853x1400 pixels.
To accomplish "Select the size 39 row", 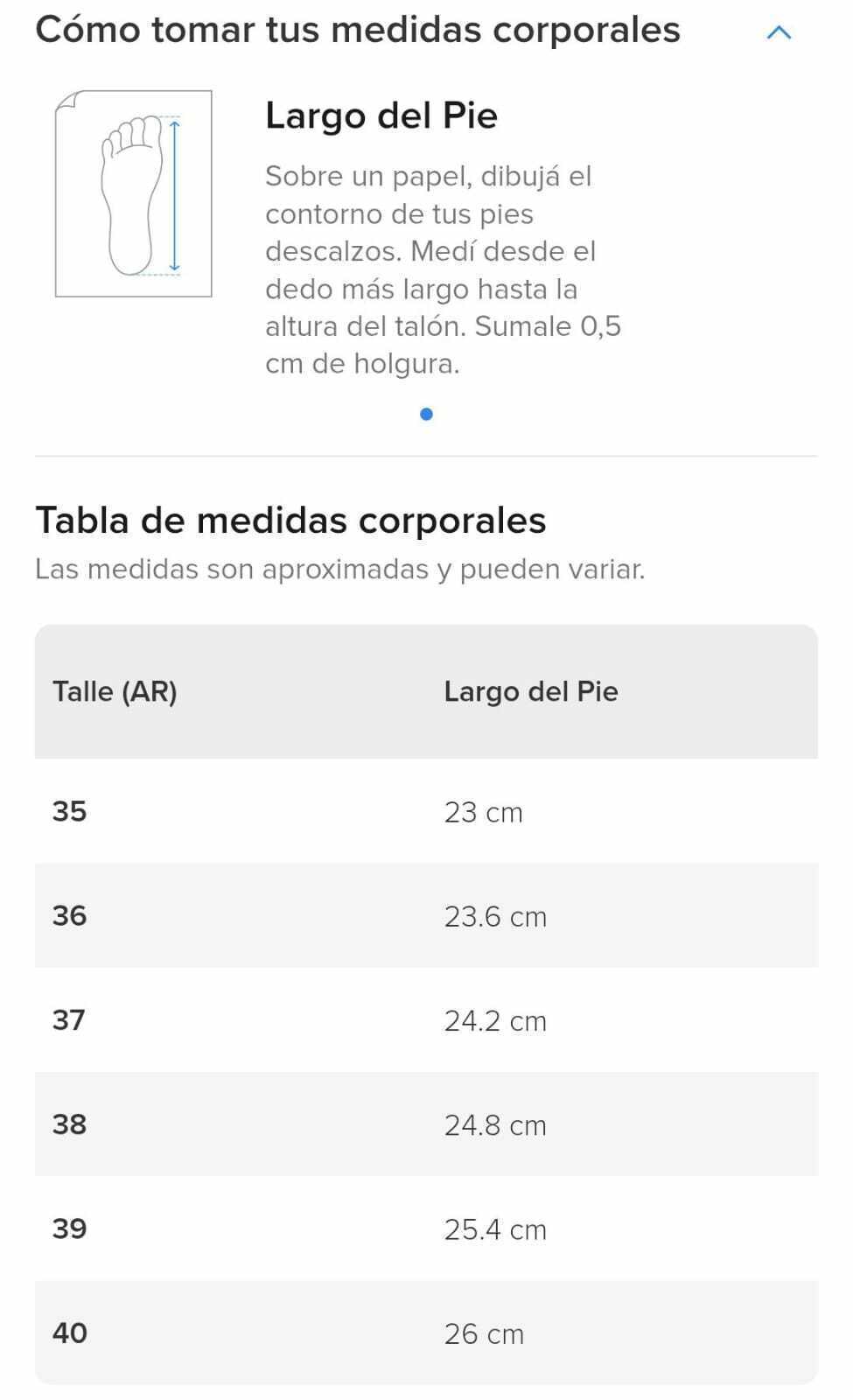I will pyautogui.click(x=426, y=1228).
